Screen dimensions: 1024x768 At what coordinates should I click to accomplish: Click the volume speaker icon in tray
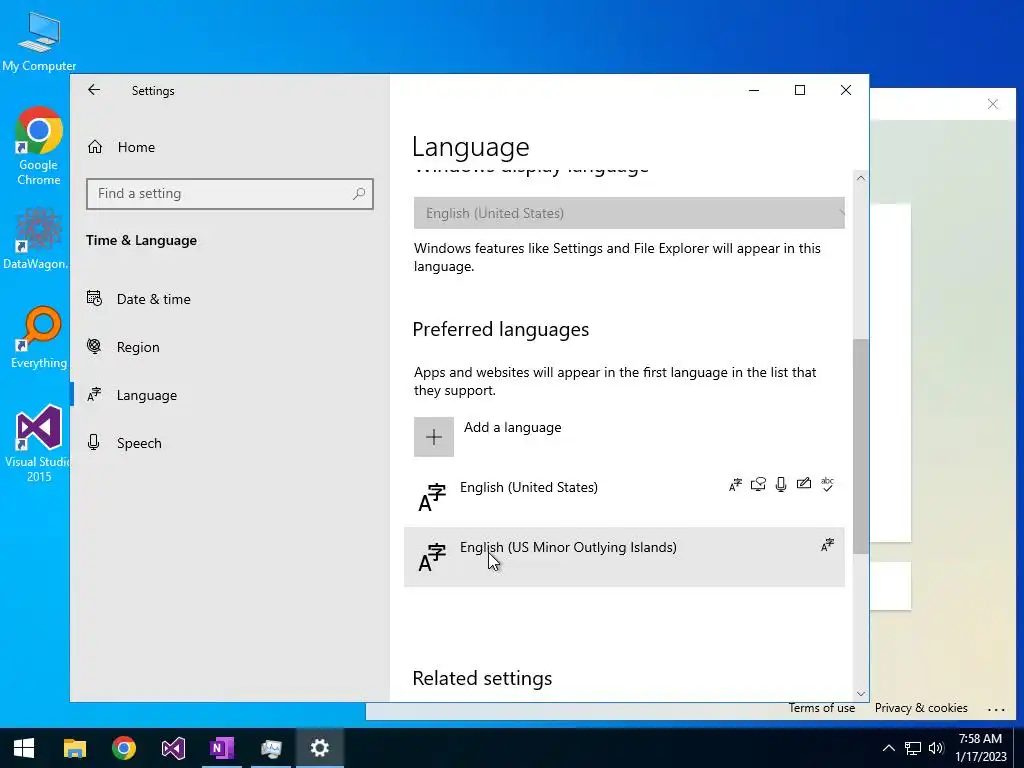click(x=936, y=748)
